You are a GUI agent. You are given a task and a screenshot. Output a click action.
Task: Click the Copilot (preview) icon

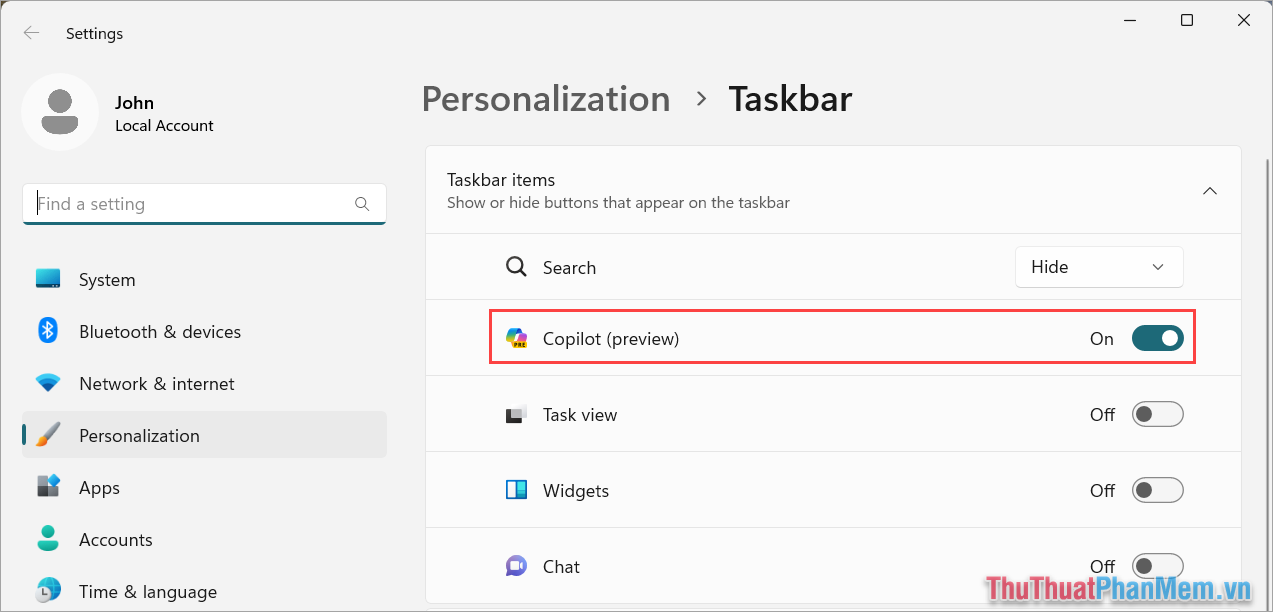click(x=518, y=338)
